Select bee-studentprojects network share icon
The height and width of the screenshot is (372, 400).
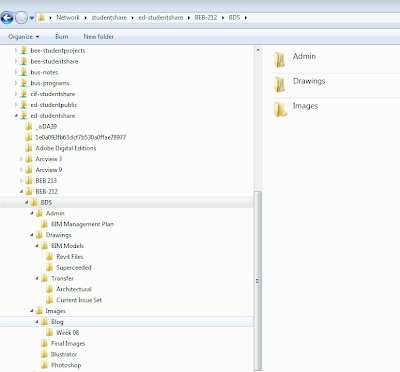pos(23,50)
